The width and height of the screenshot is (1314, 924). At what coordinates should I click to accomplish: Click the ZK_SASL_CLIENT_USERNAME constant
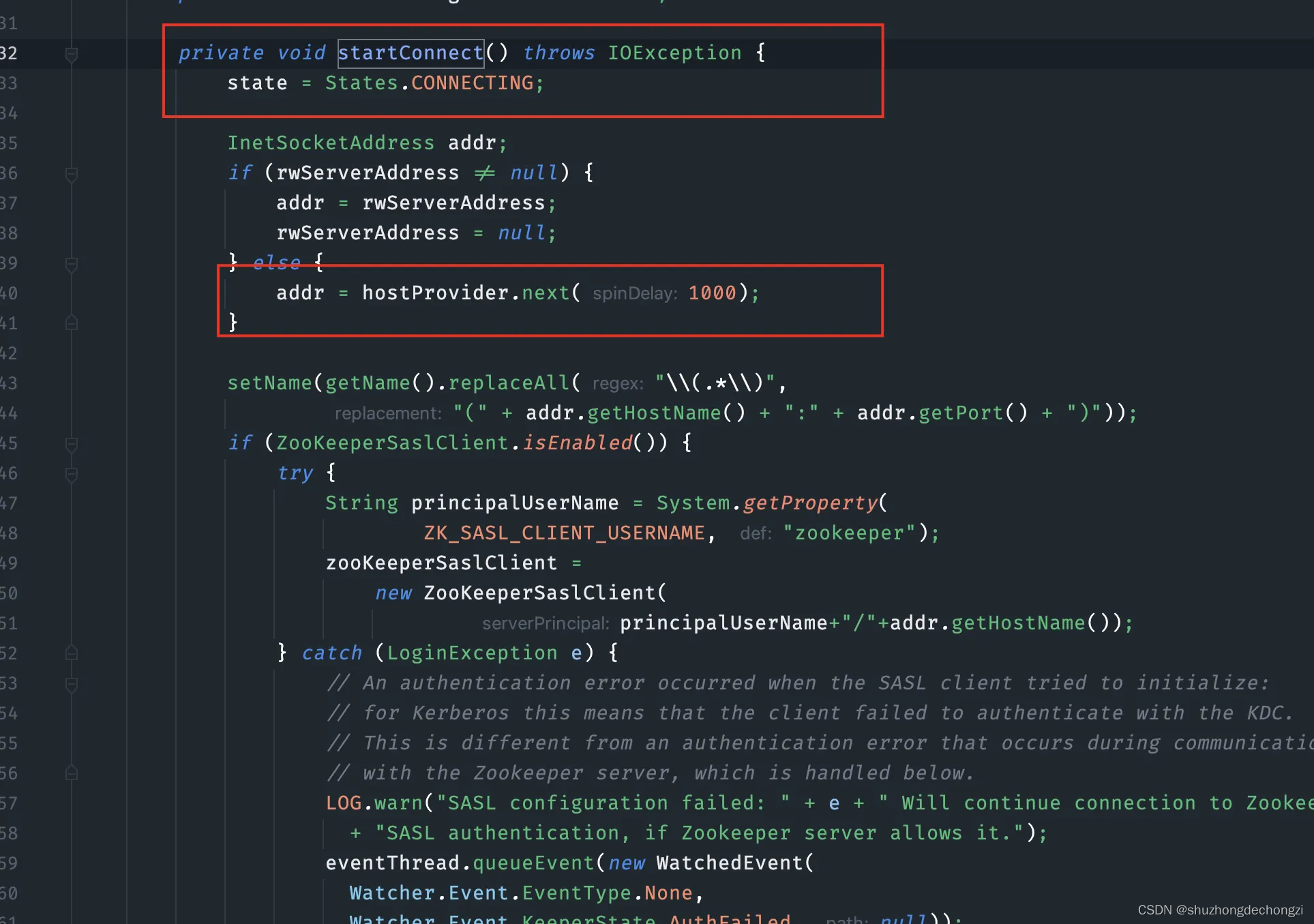(564, 533)
